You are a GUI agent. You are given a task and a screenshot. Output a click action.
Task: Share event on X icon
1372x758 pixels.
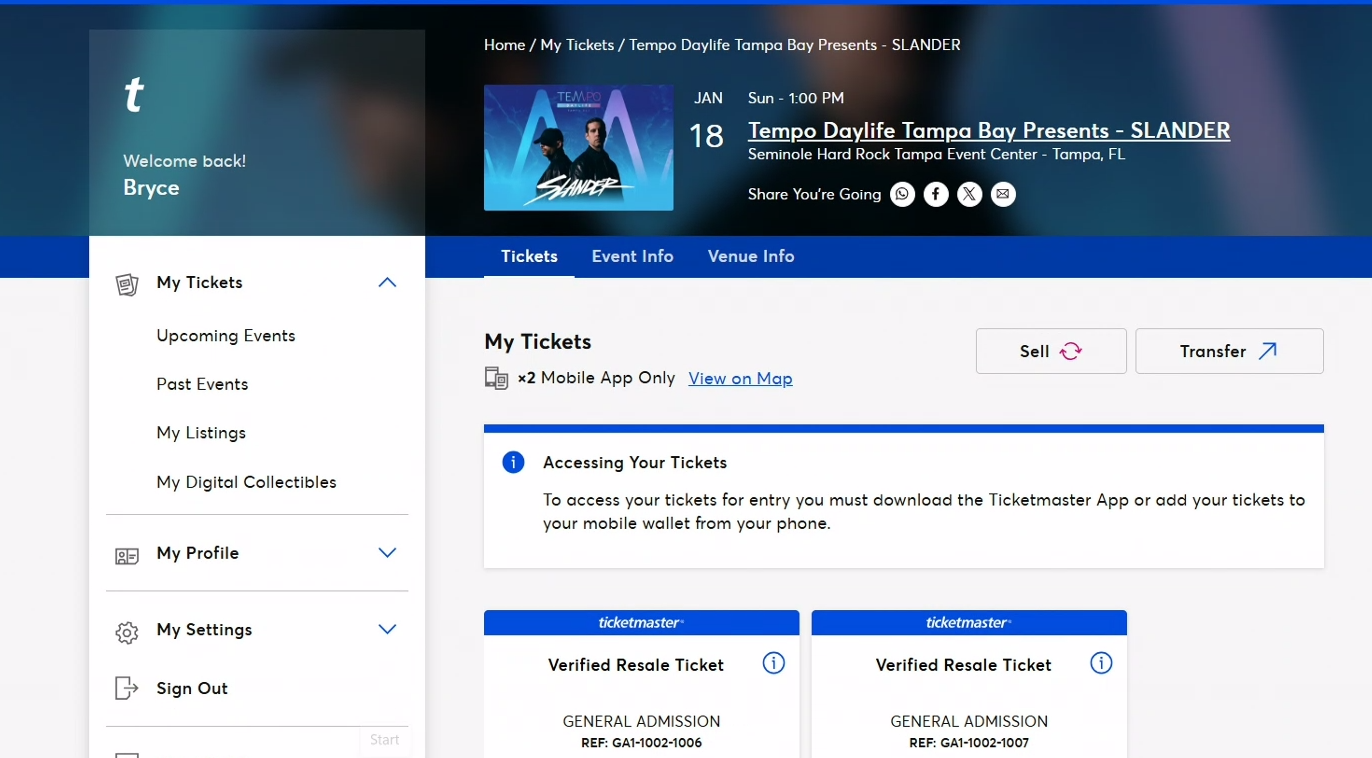[x=970, y=194]
